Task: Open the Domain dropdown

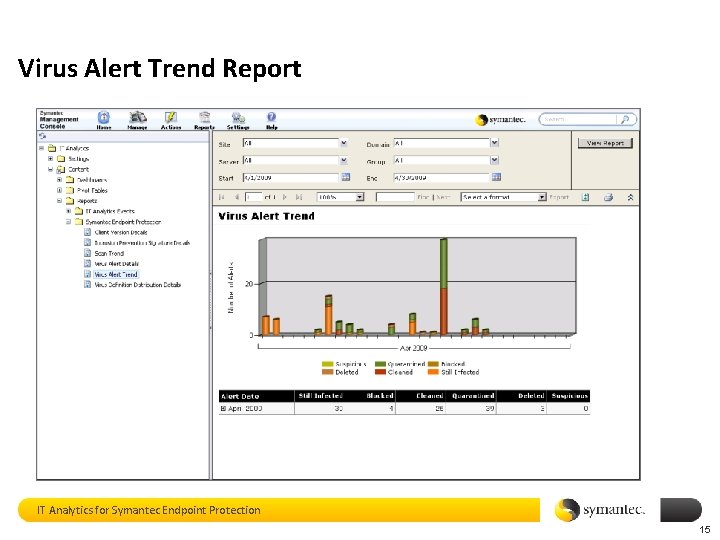Action: [494, 143]
